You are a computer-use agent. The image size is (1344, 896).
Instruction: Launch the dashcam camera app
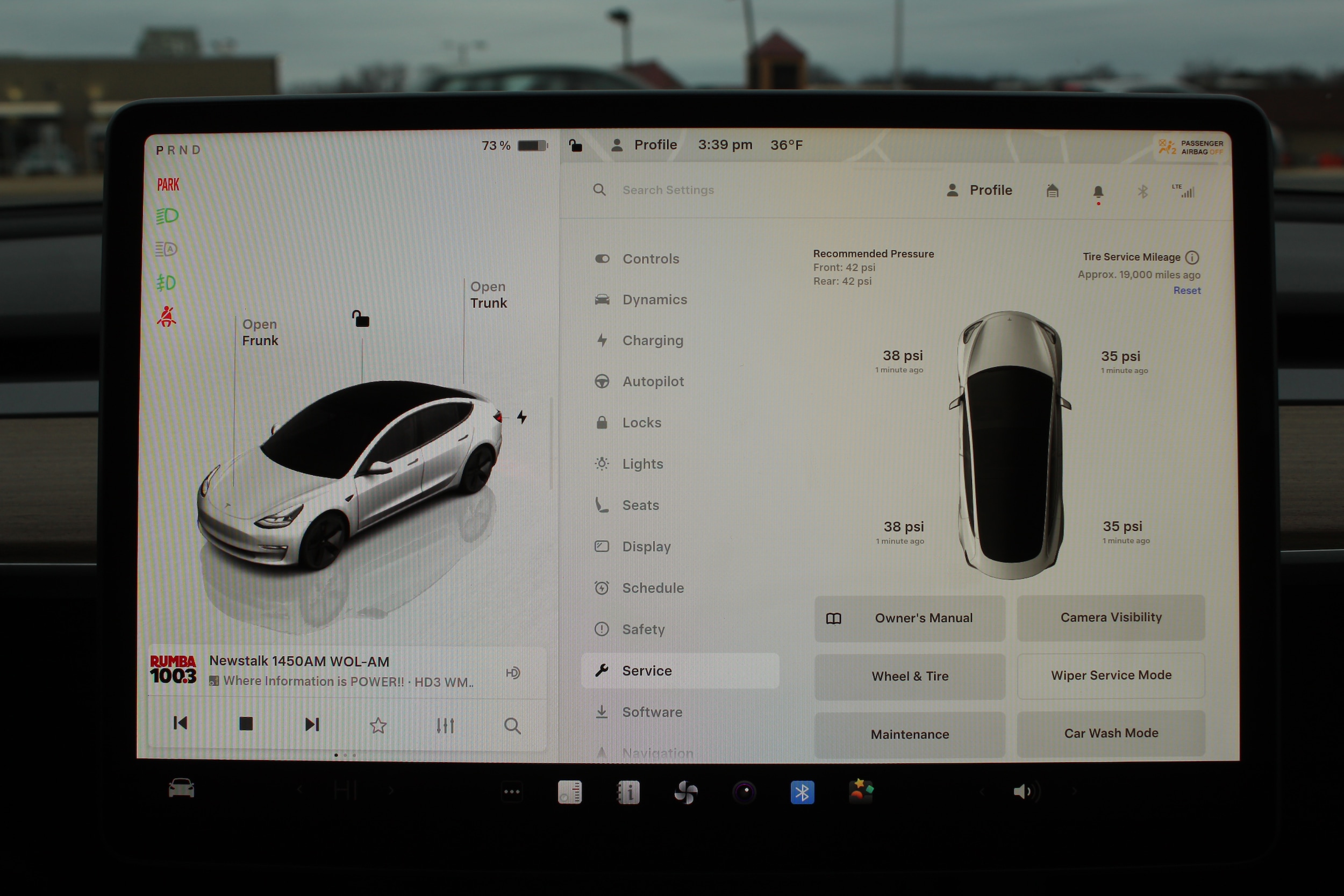click(x=744, y=793)
